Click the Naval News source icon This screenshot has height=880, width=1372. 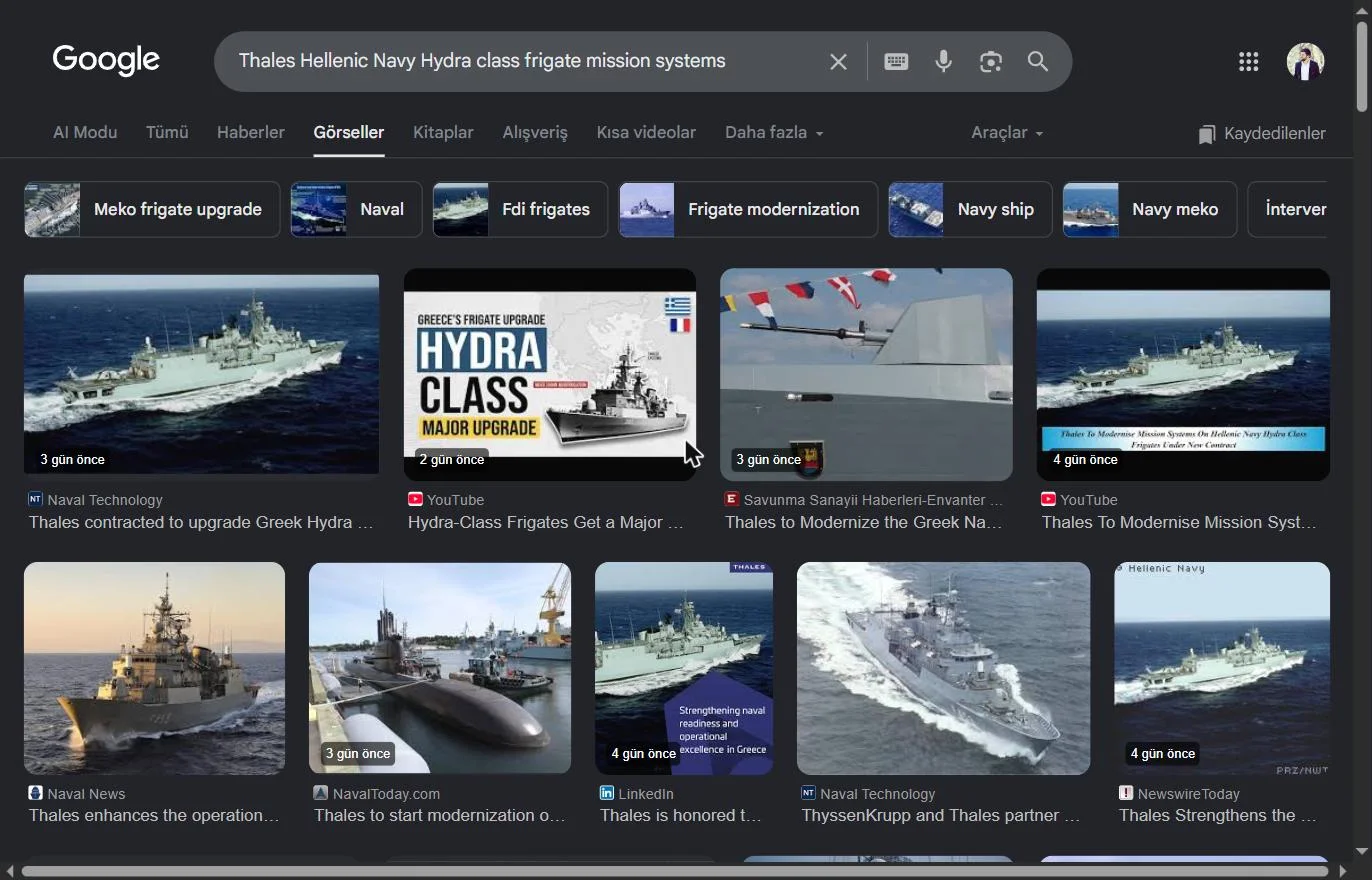[35, 793]
